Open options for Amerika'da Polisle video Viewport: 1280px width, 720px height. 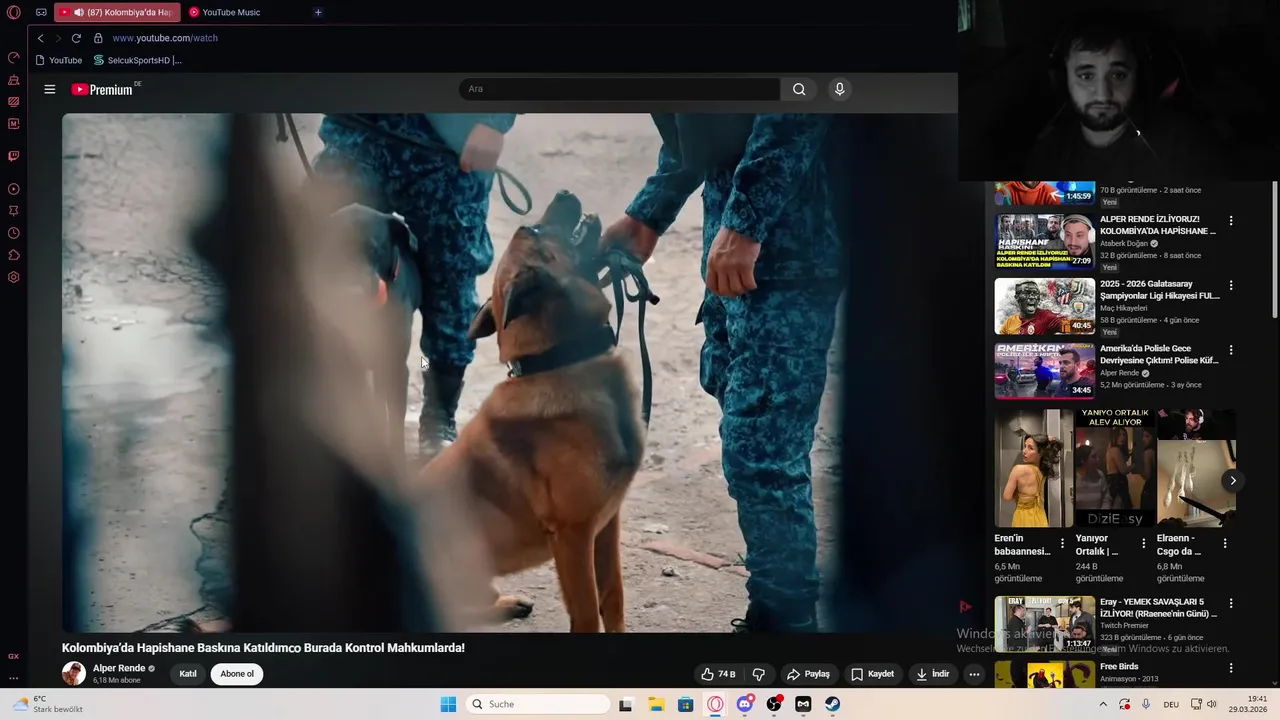pos(1231,350)
